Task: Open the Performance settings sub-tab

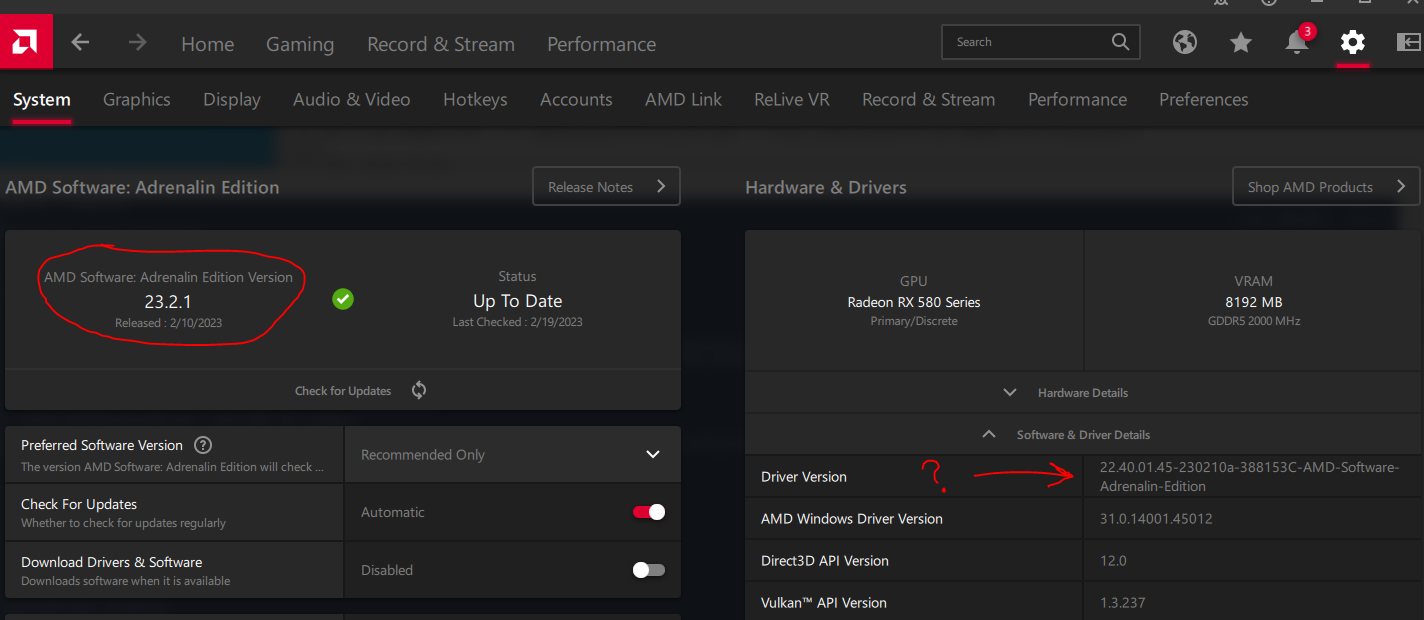Action: (1077, 99)
